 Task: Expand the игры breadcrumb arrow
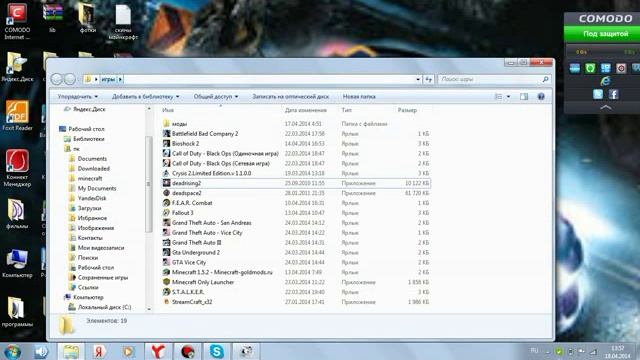(x=120, y=79)
